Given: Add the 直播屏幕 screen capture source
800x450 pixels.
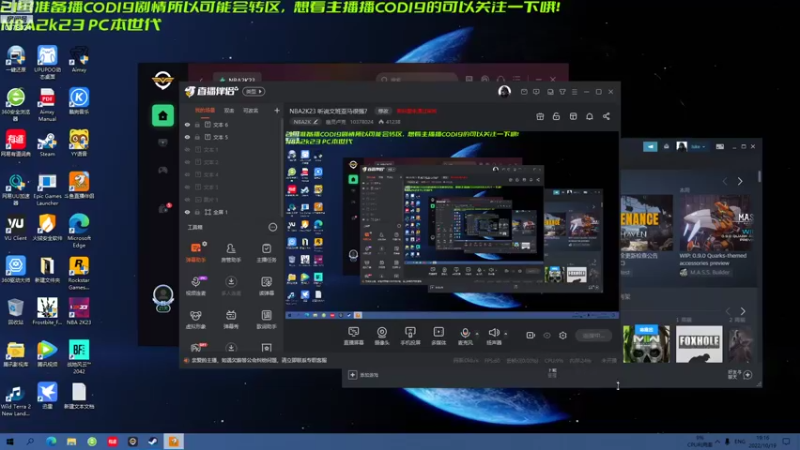Looking at the screenshot, I should (x=354, y=336).
